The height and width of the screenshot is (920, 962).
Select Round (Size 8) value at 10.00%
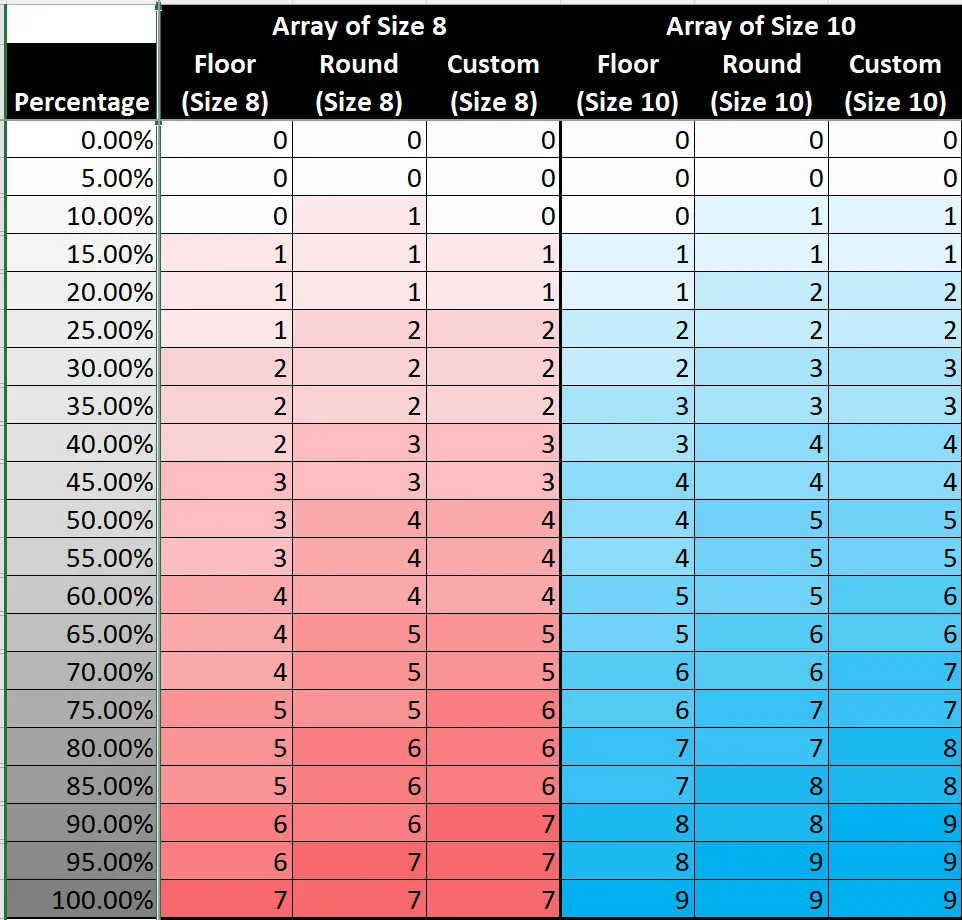coord(360,216)
